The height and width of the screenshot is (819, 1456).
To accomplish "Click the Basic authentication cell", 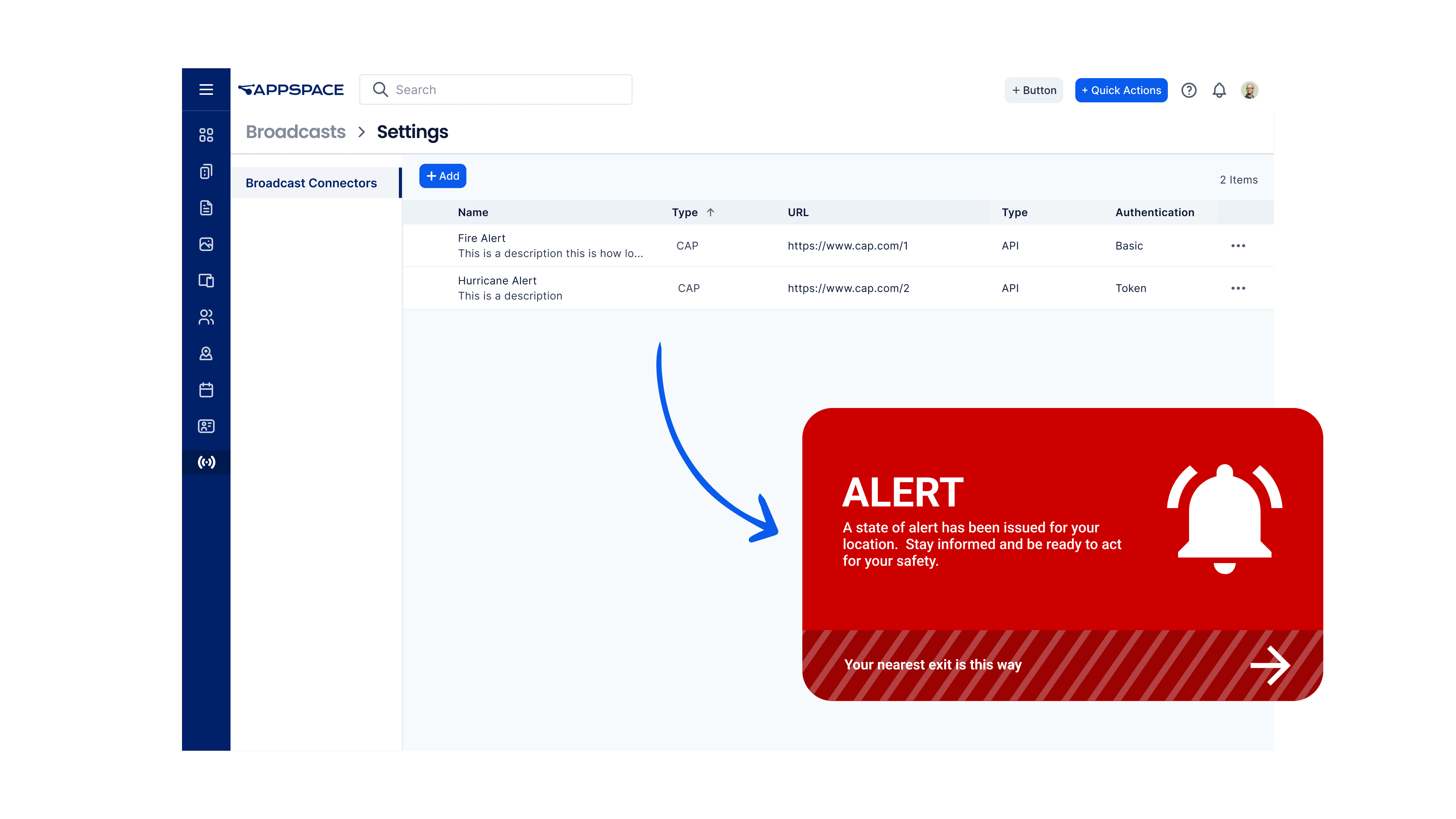I will point(1129,246).
